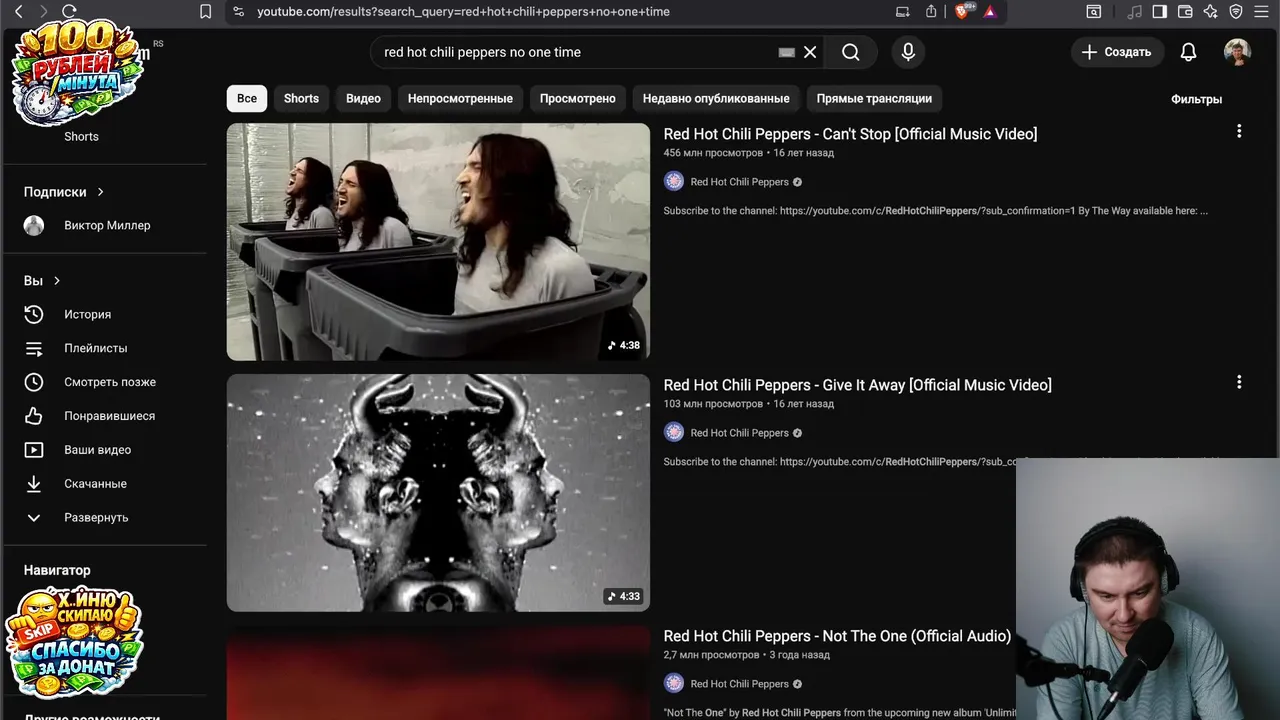1280x720 pixels.
Task: Open Leo AI sparkle icon
Action: click(x=1211, y=11)
